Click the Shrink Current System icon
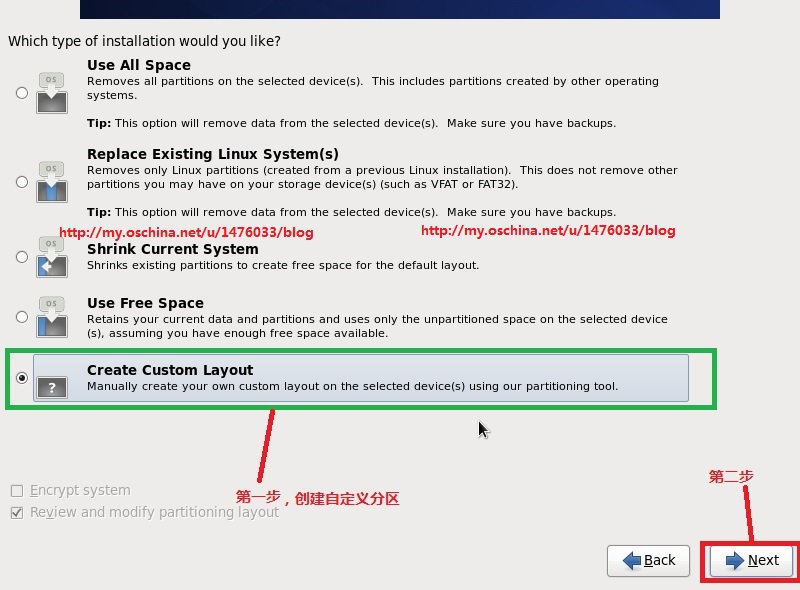 click(x=52, y=257)
